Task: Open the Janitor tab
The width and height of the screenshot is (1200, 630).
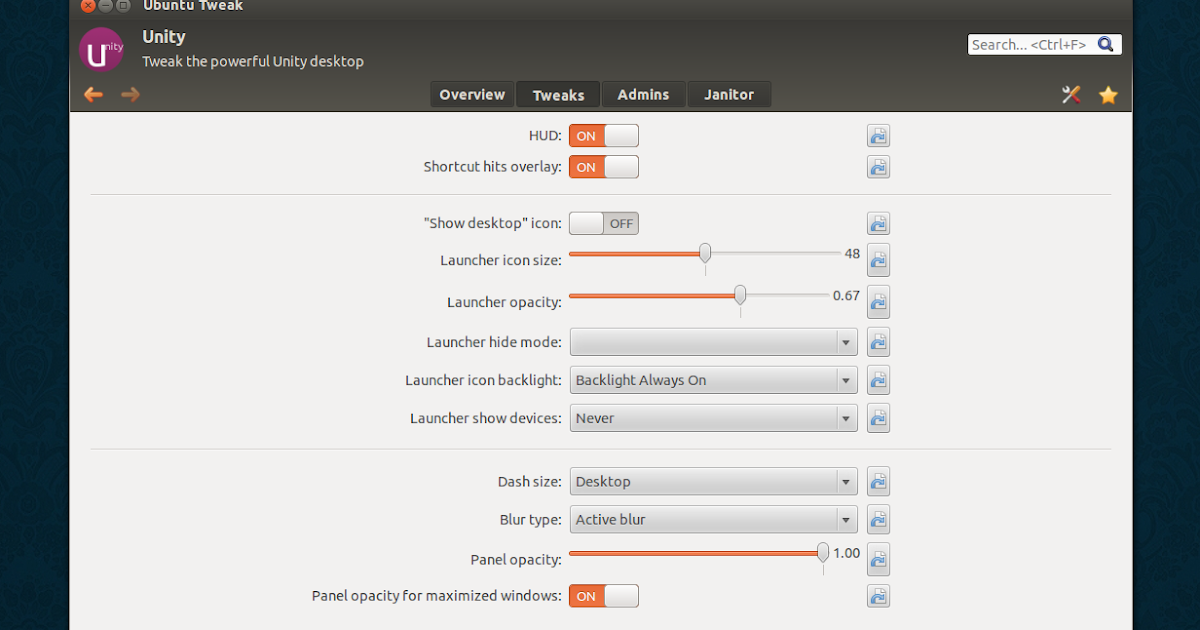Action: point(729,94)
